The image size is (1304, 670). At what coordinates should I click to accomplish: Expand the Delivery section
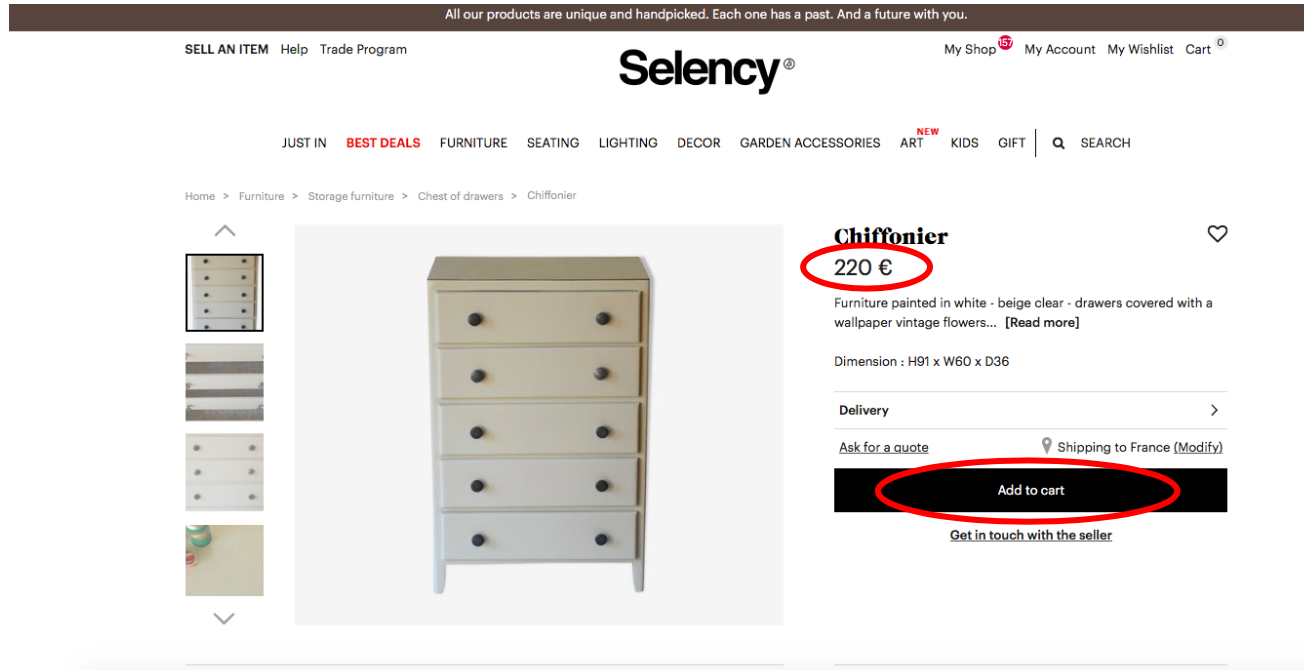(x=1030, y=410)
